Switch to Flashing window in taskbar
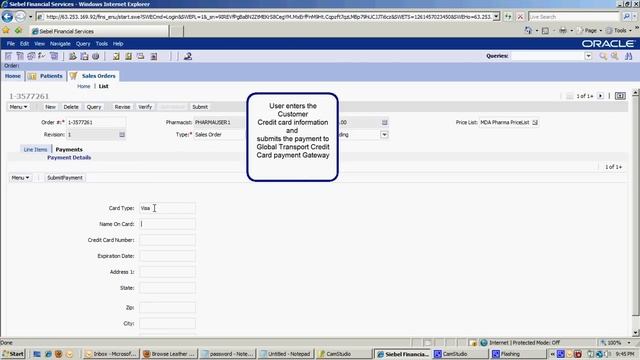 pyautogui.click(x=518, y=354)
